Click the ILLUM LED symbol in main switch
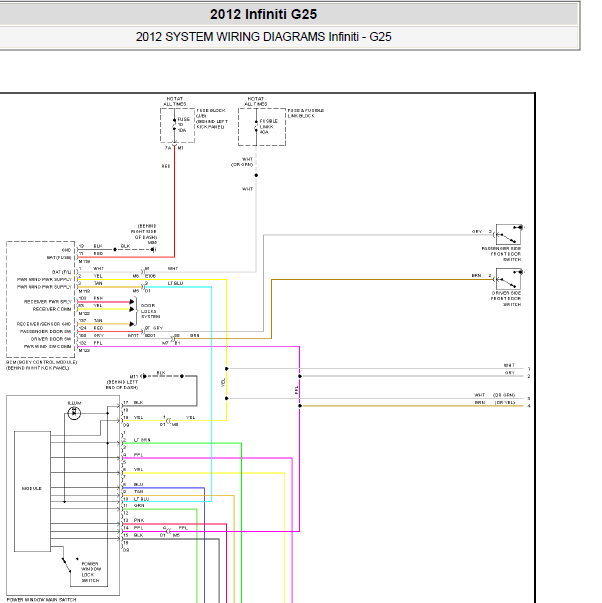602x603 pixels. pos(74,413)
